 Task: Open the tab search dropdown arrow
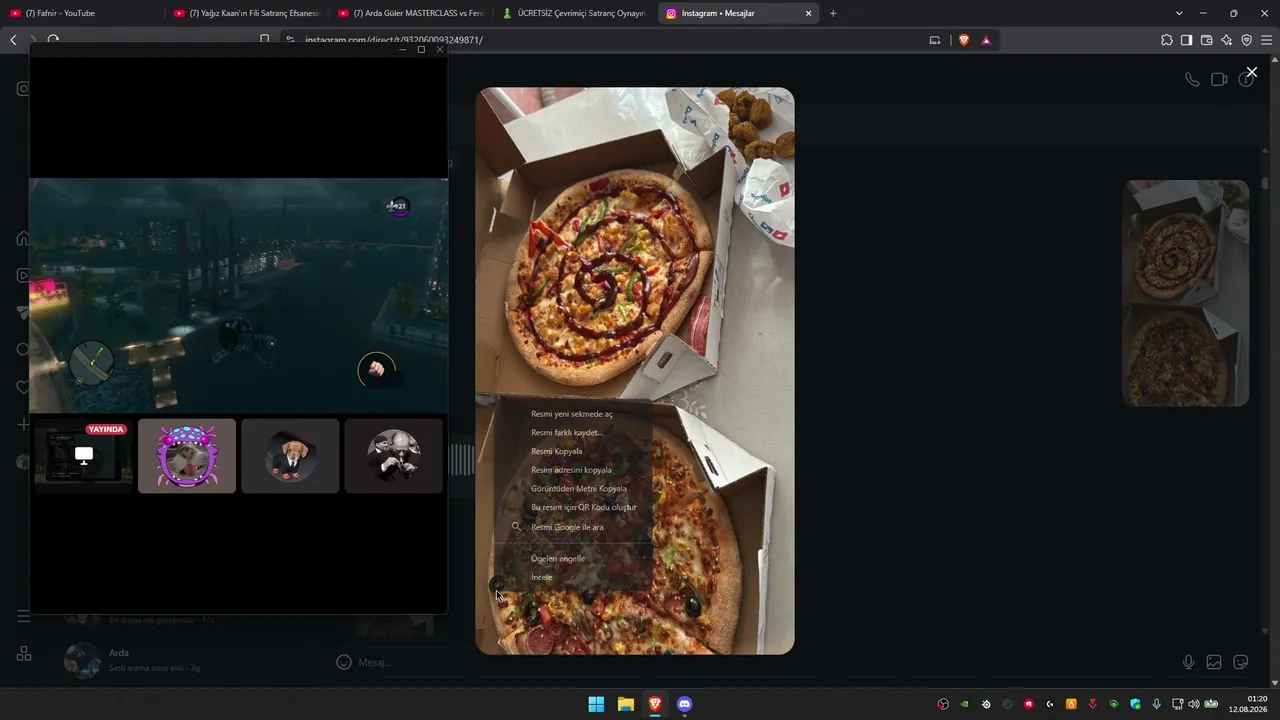pyautogui.click(x=1179, y=13)
